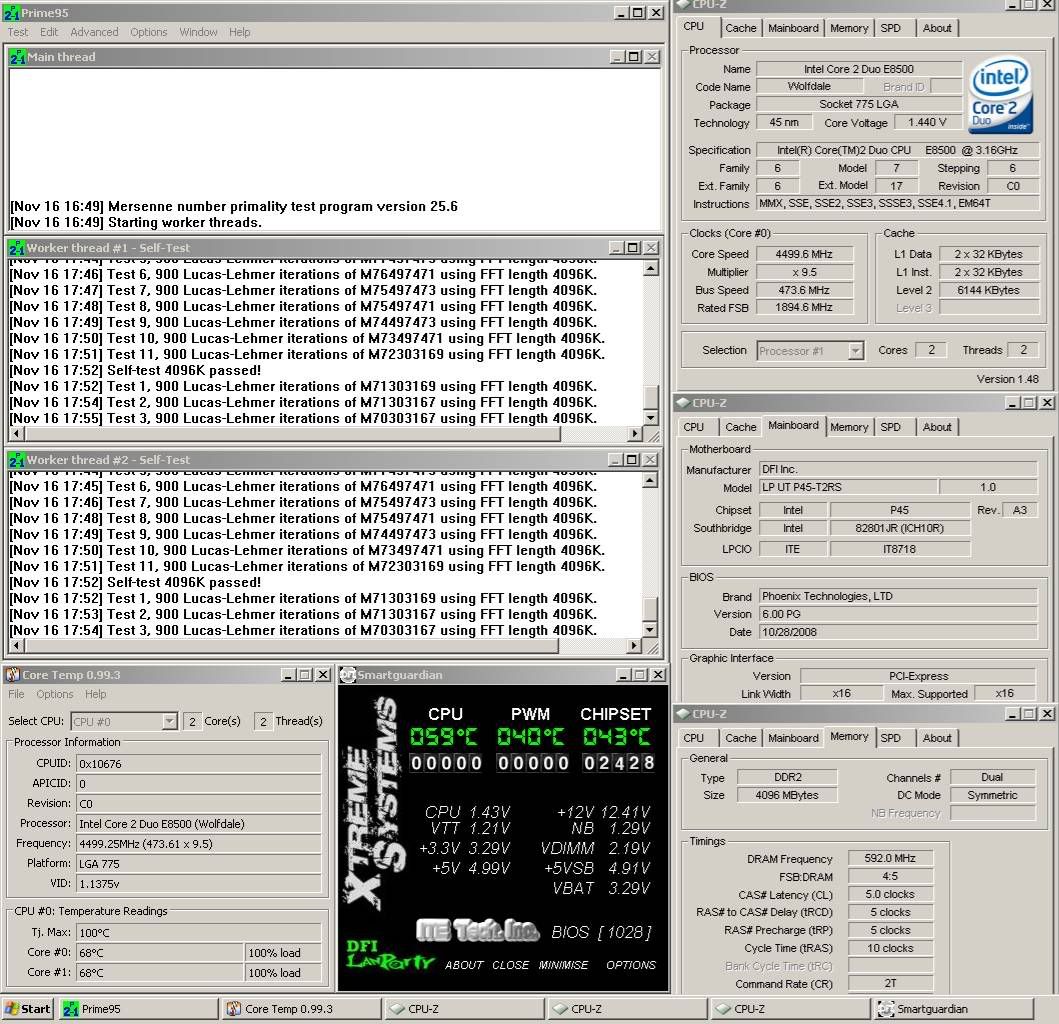This screenshot has height=1024, width=1059.
Task: Click the ITE Tech Inc. logo
Action: (x=477, y=931)
